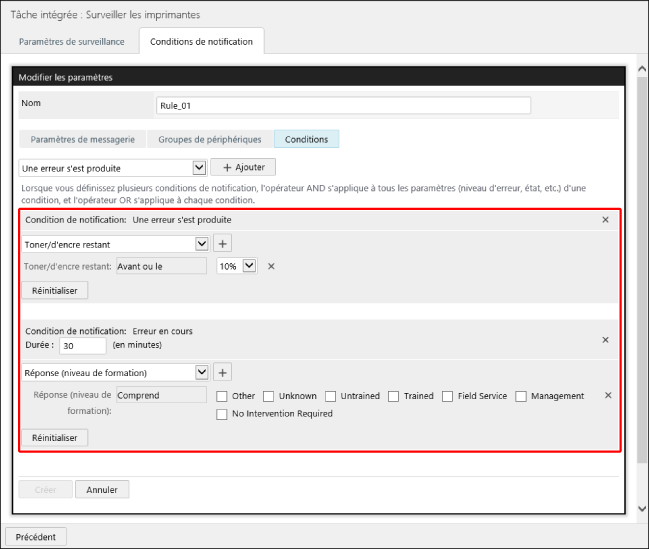This screenshot has height=549, width=649.
Task: Open the Réponse (niveau de formation) dropdown
Action: (115, 372)
